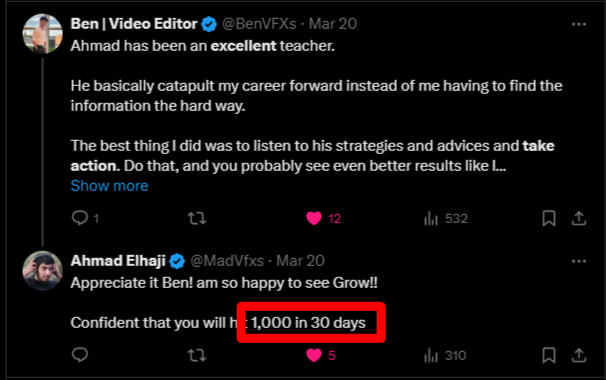
Task: View analytics for Ben's tweet showing 532
Action: (446, 219)
